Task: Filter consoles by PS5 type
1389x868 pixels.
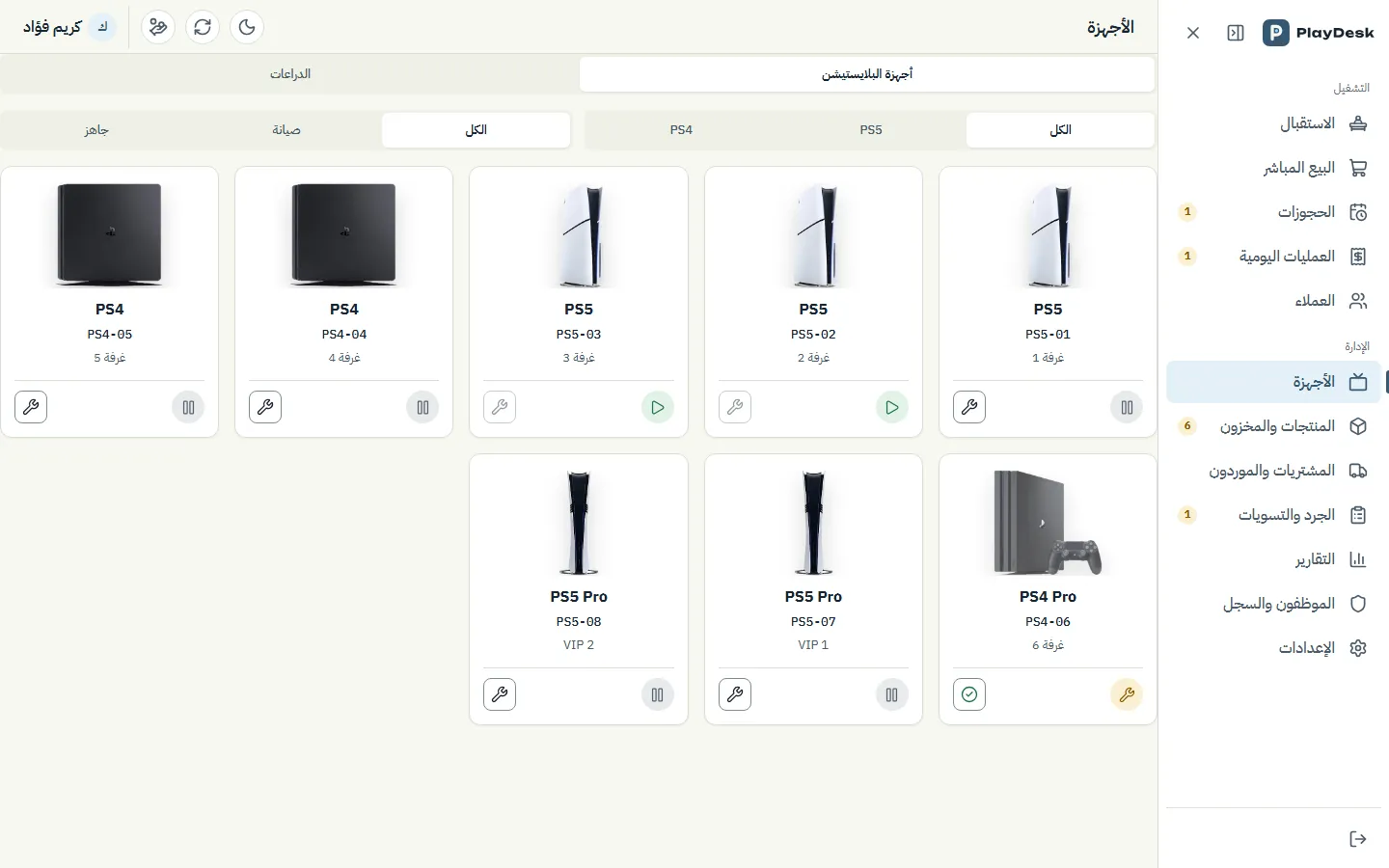Action: coord(871,130)
